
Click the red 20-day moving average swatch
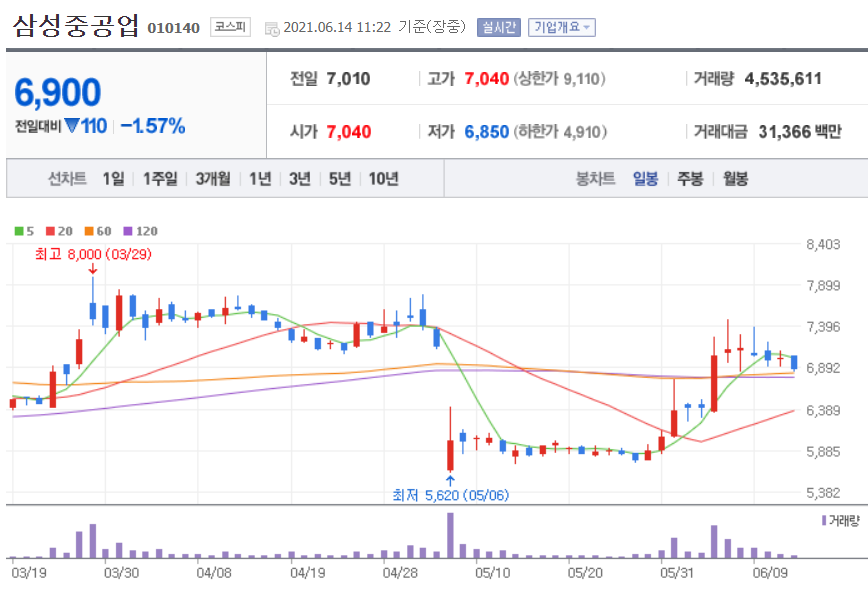pos(50,231)
